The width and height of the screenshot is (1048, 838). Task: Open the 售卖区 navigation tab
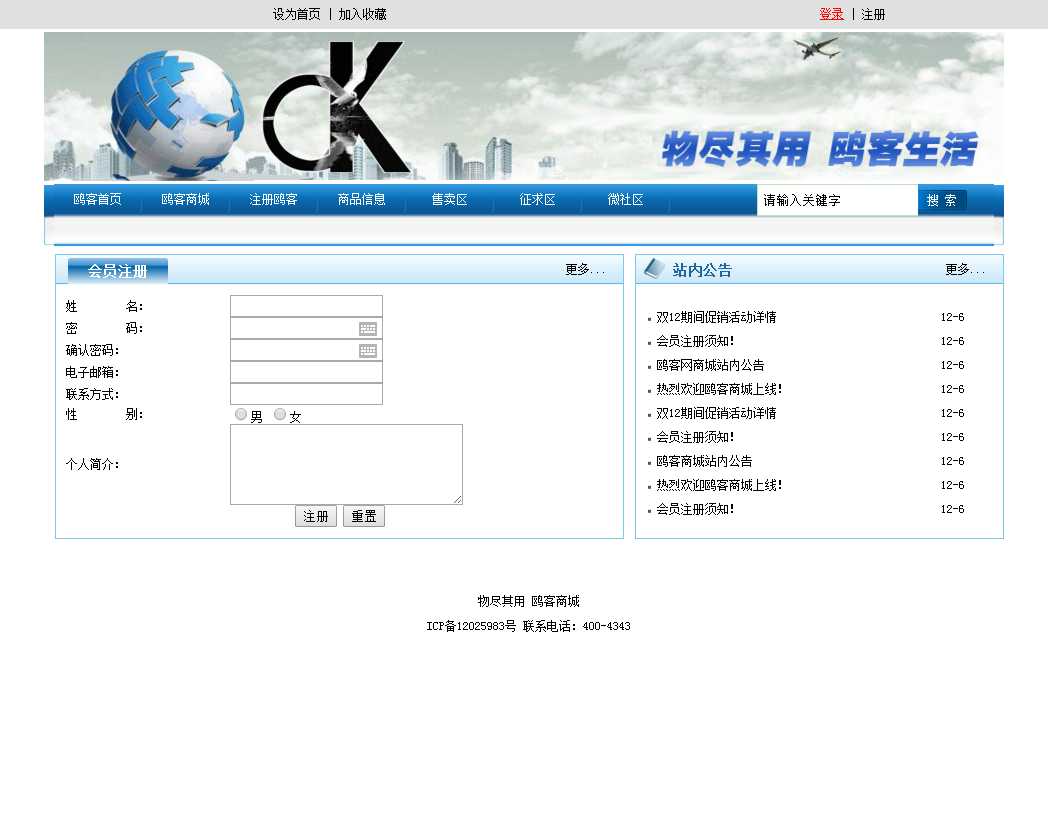pos(449,200)
